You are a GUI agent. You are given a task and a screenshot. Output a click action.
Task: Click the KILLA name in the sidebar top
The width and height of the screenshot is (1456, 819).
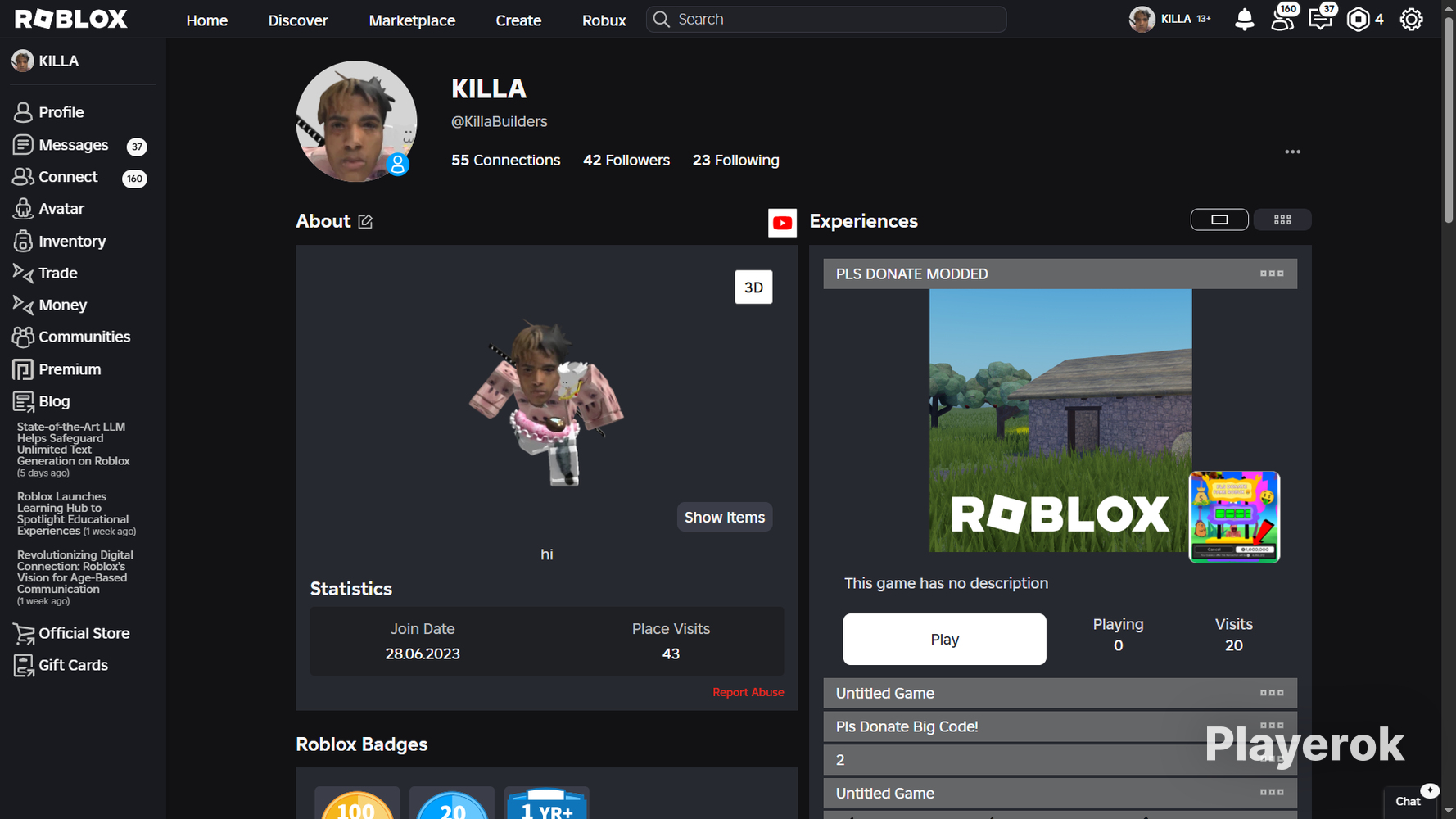tap(59, 61)
